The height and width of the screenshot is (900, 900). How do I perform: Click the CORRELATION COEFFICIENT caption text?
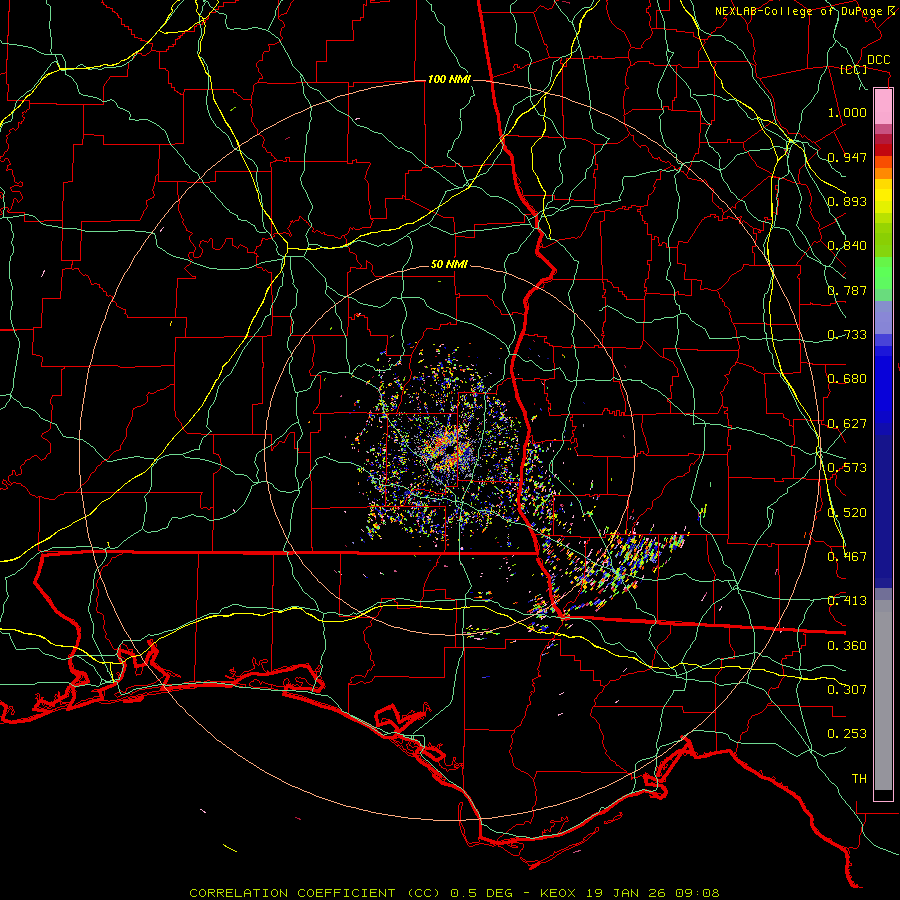292,893
